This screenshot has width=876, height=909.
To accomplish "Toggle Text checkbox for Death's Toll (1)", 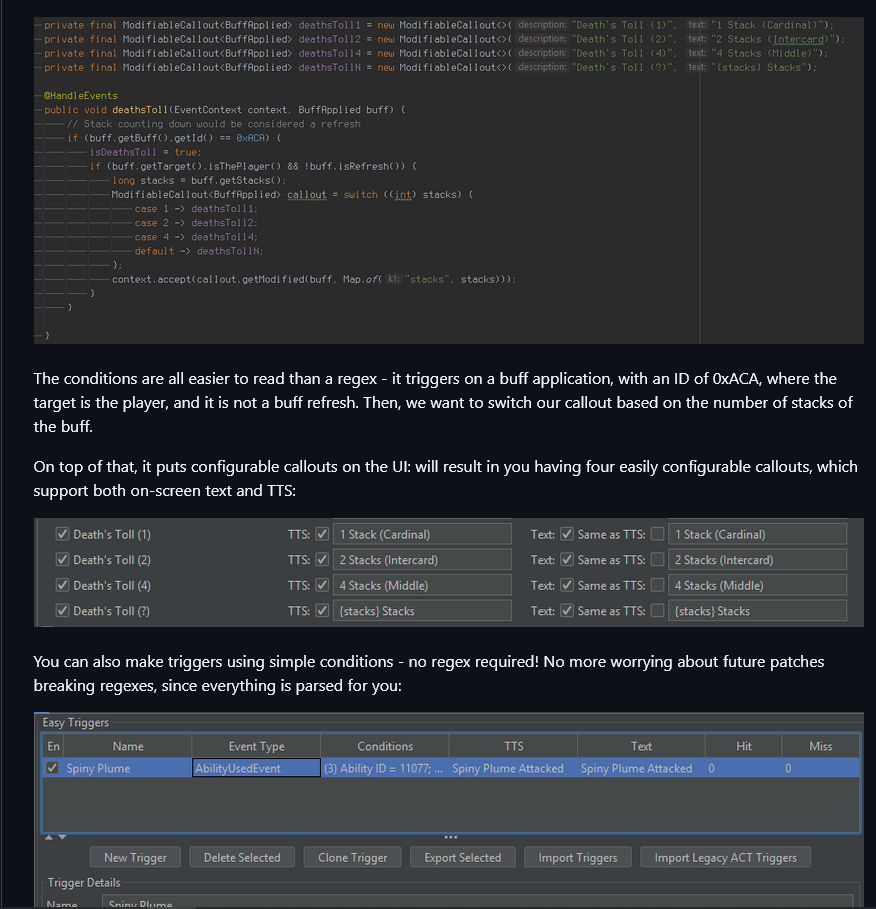I will 567,534.
